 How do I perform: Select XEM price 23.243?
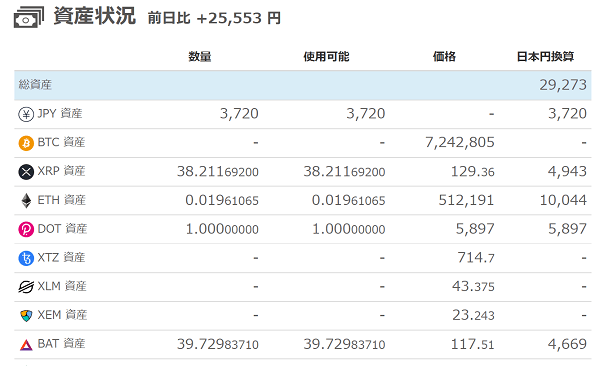click(473, 315)
